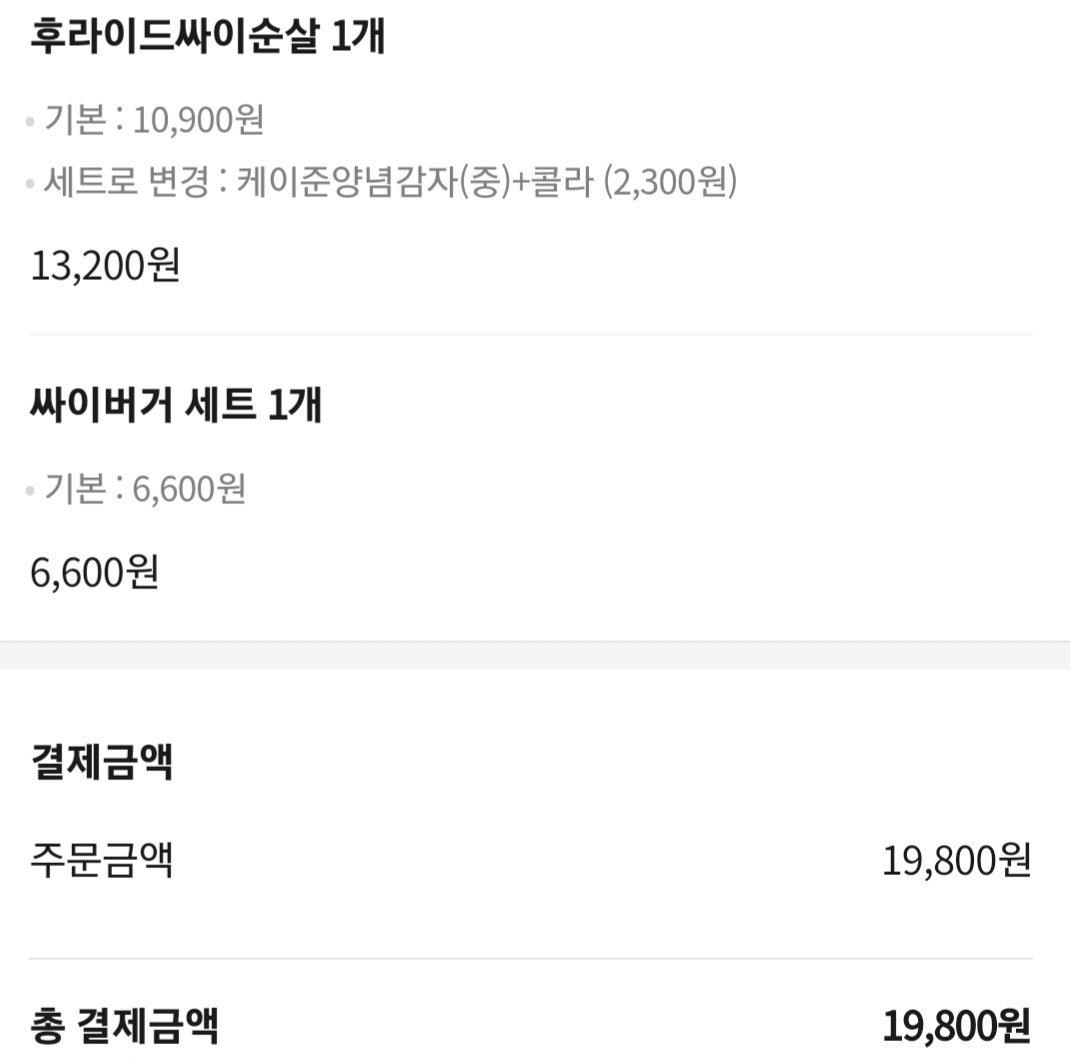The width and height of the screenshot is (1070, 1057).
Task: Tap the 케이준양념감자(중)+콜라 text
Action: pos(415,182)
